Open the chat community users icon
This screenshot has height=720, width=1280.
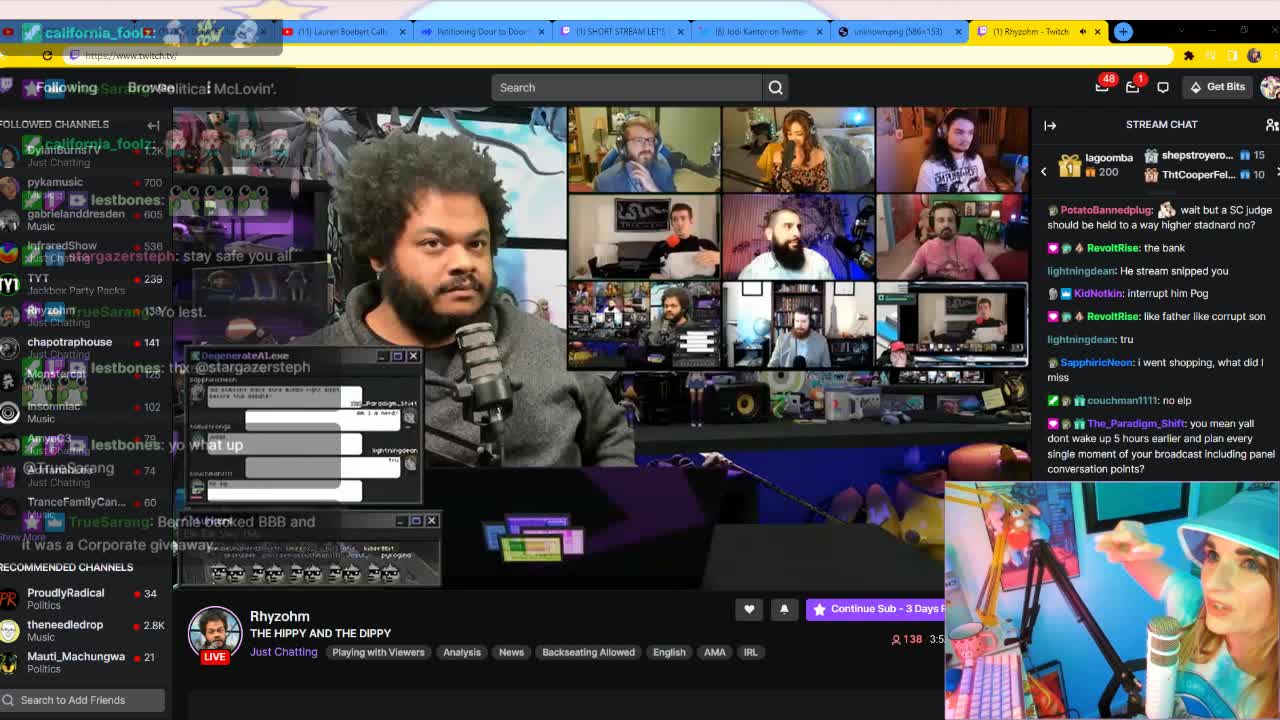pyautogui.click(x=1271, y=125)
